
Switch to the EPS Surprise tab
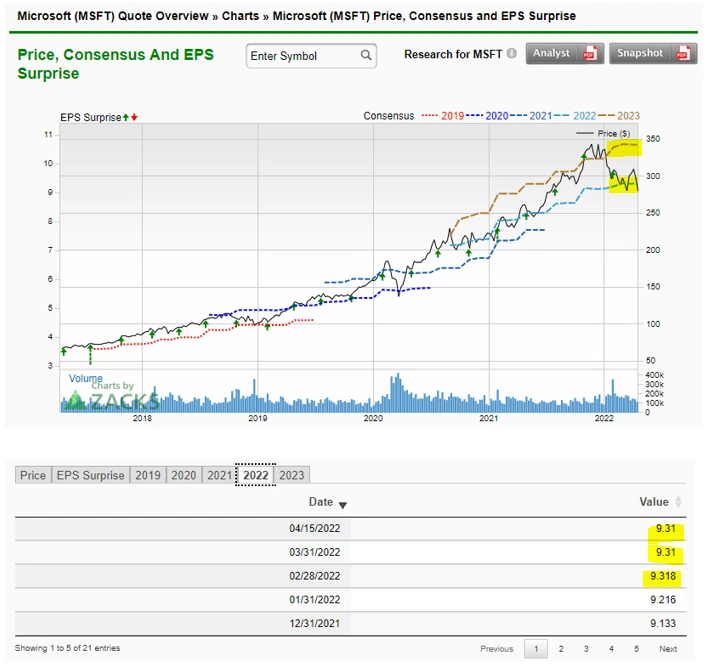(x=90, y=475)
